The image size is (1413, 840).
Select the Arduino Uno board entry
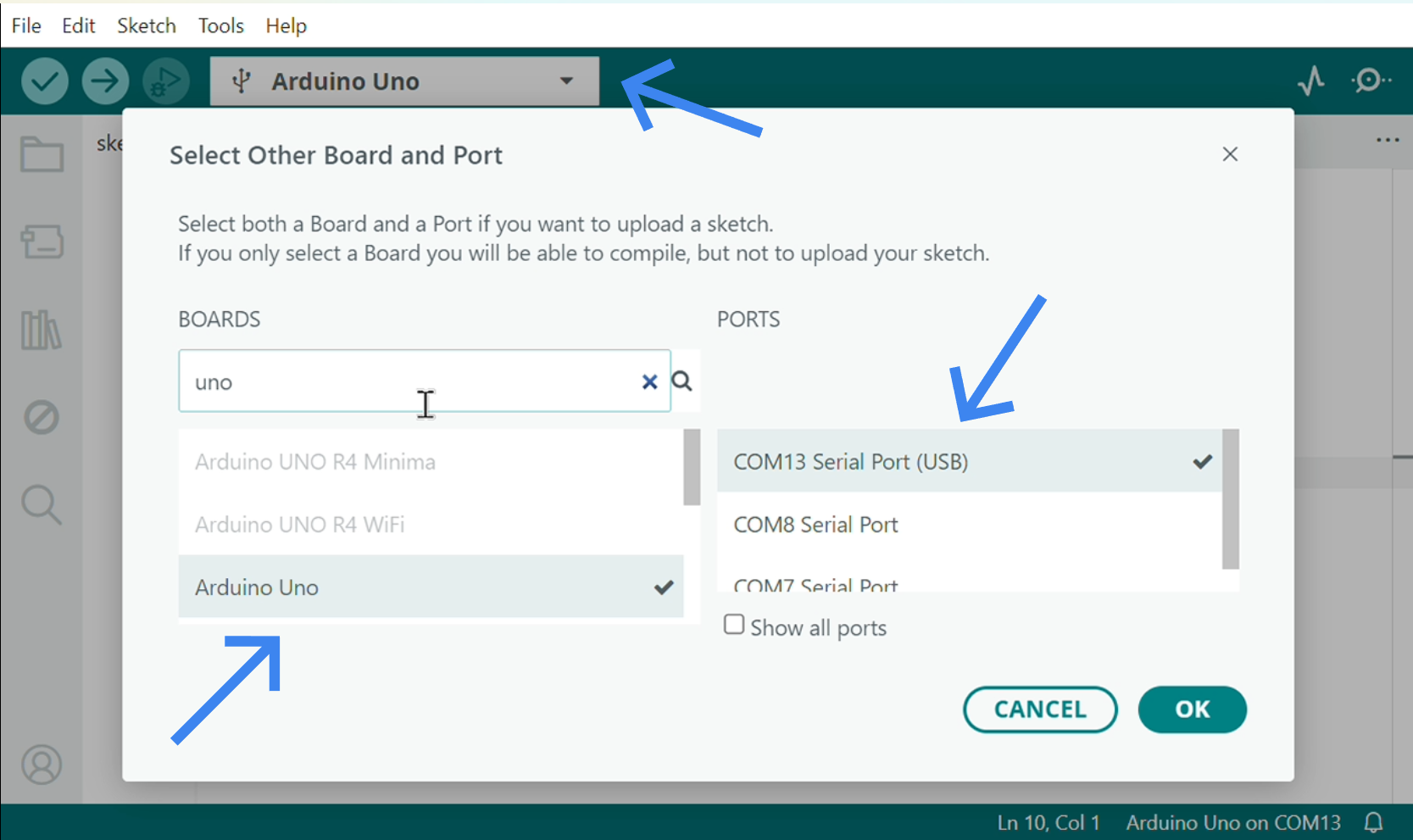(431, 587)
